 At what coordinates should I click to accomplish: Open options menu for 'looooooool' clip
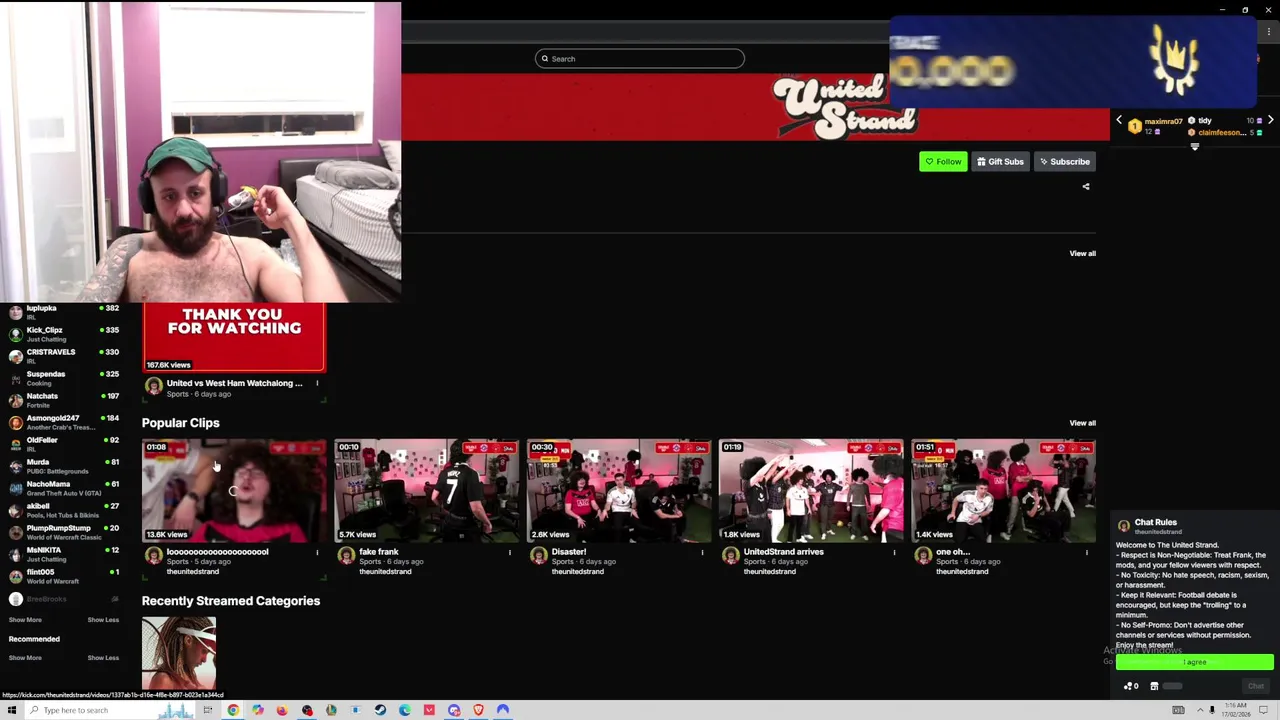click(x=317, y=552)
